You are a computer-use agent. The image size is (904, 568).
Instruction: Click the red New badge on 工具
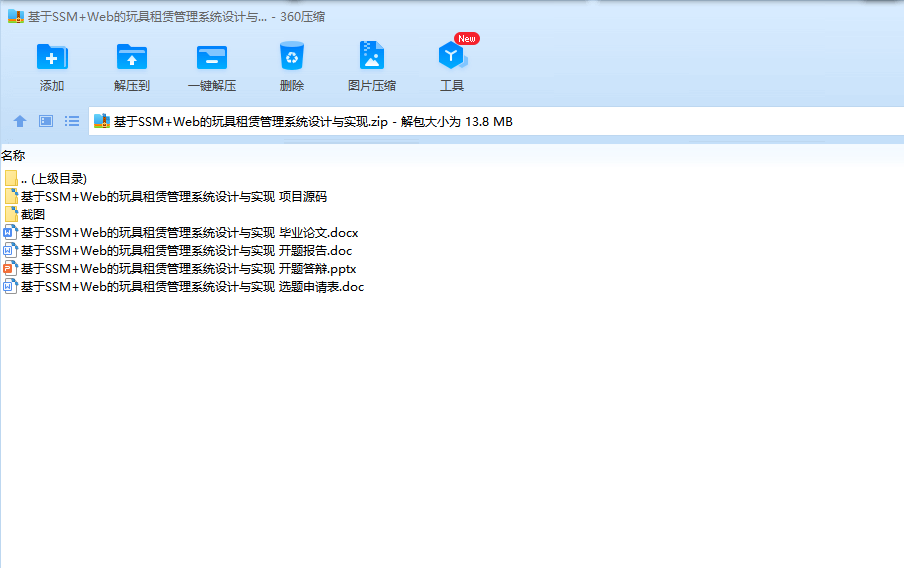click(467, 39)
